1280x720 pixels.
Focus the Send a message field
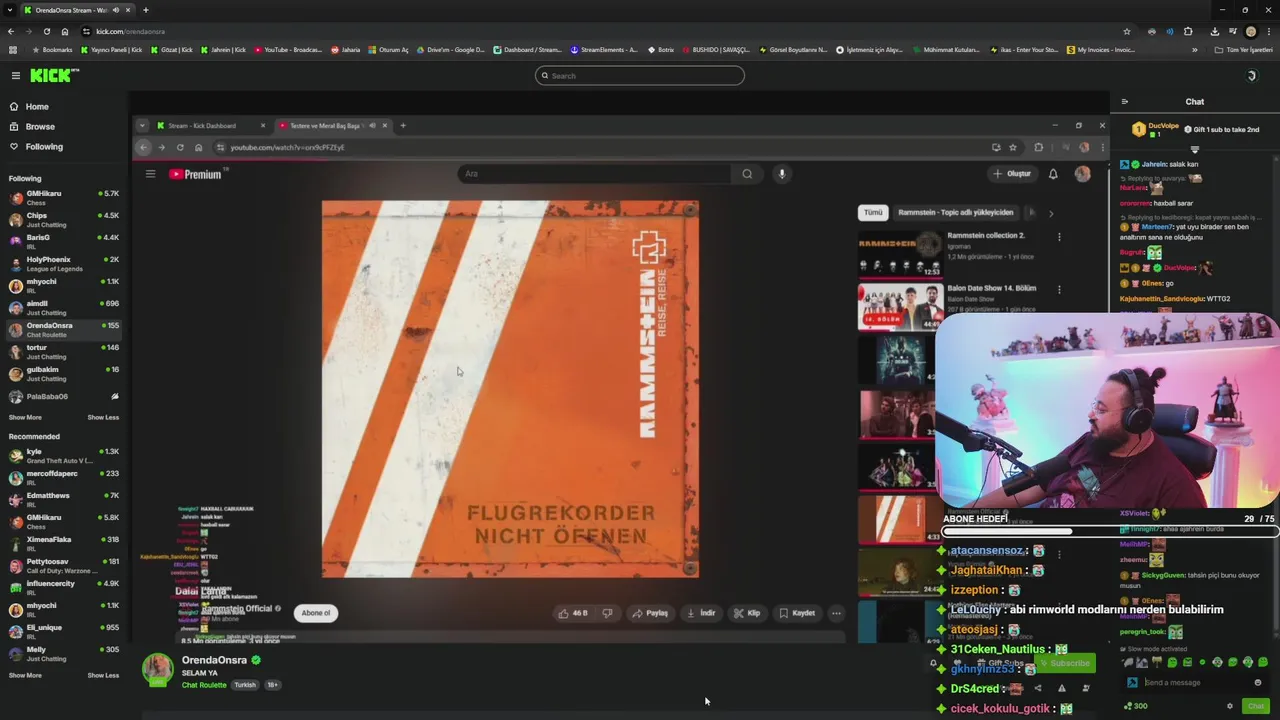point(1192,682)
